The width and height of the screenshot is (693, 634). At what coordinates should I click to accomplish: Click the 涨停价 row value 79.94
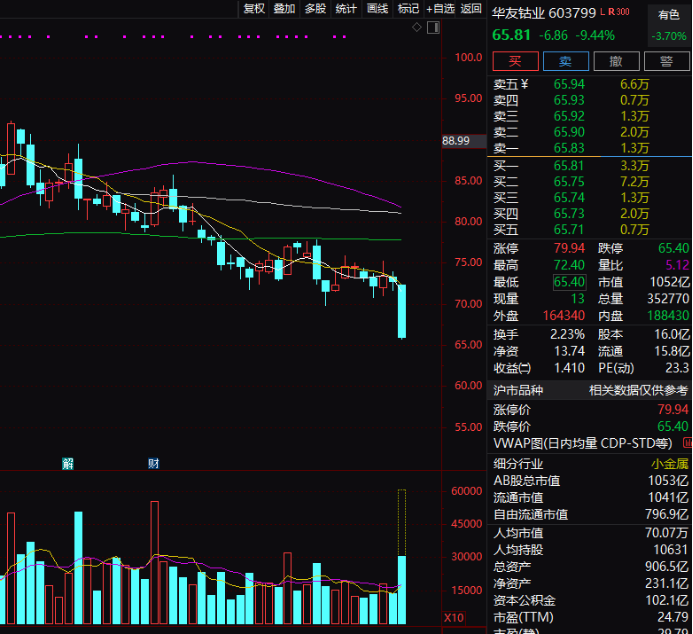click(x=673, y=410)
